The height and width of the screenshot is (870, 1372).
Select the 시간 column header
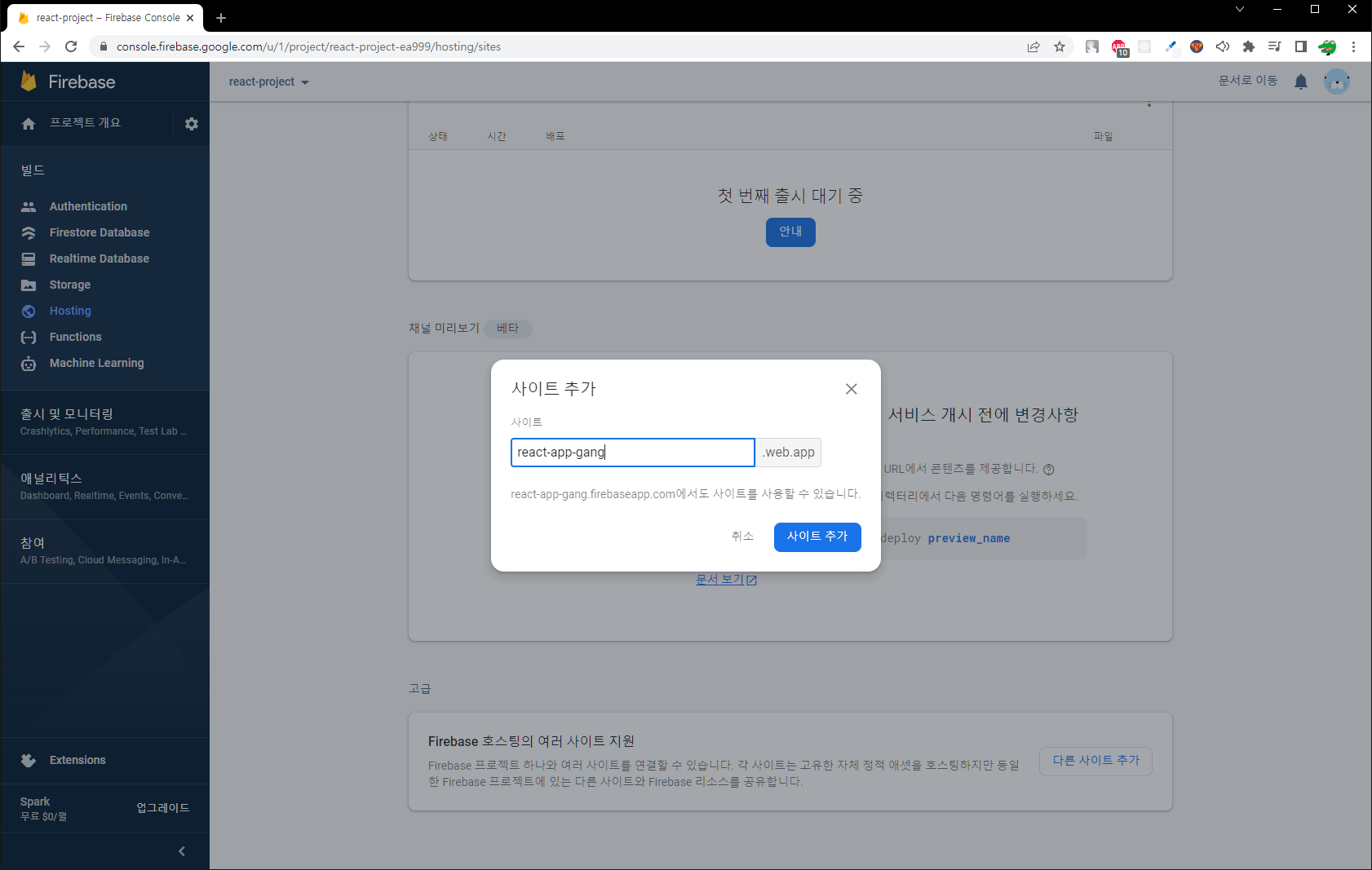(x=497, y=136)
